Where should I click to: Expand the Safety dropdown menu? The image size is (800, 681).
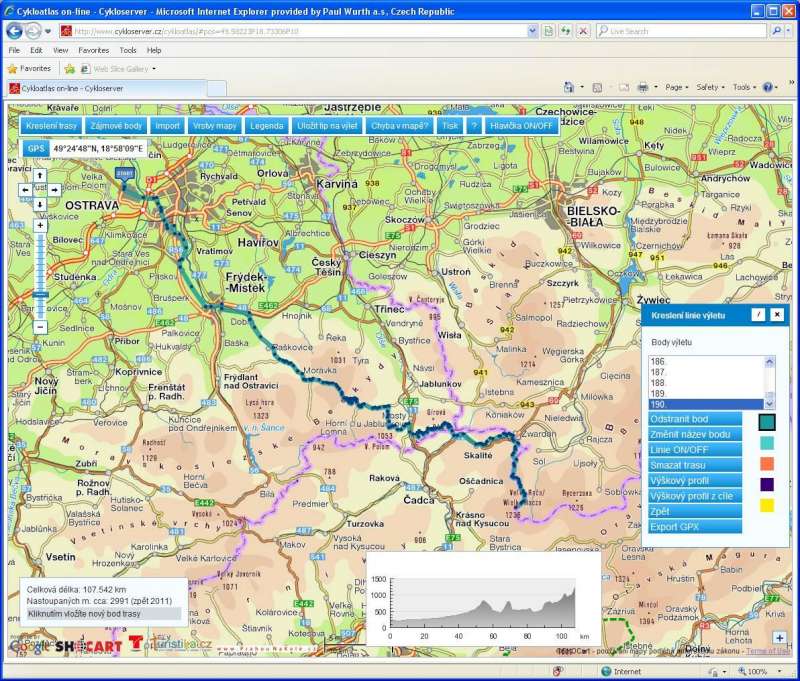pyautogui.click(x=710, y=87)
